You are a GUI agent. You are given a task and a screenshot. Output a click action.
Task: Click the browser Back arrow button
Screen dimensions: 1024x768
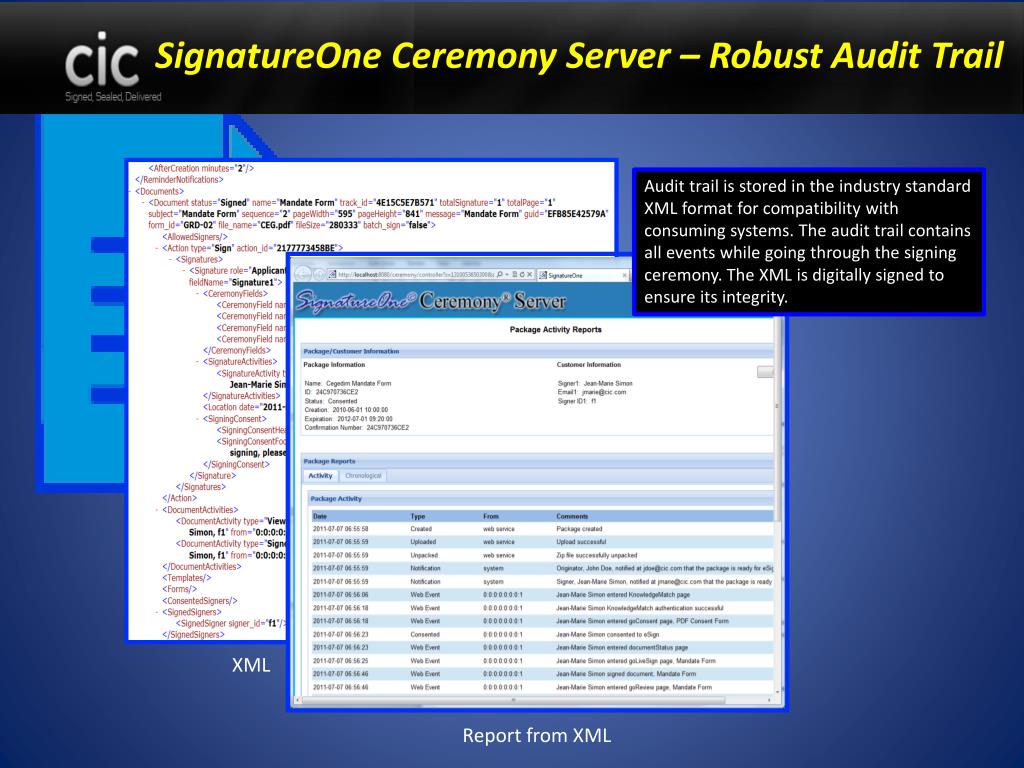[x=305, y=275]
